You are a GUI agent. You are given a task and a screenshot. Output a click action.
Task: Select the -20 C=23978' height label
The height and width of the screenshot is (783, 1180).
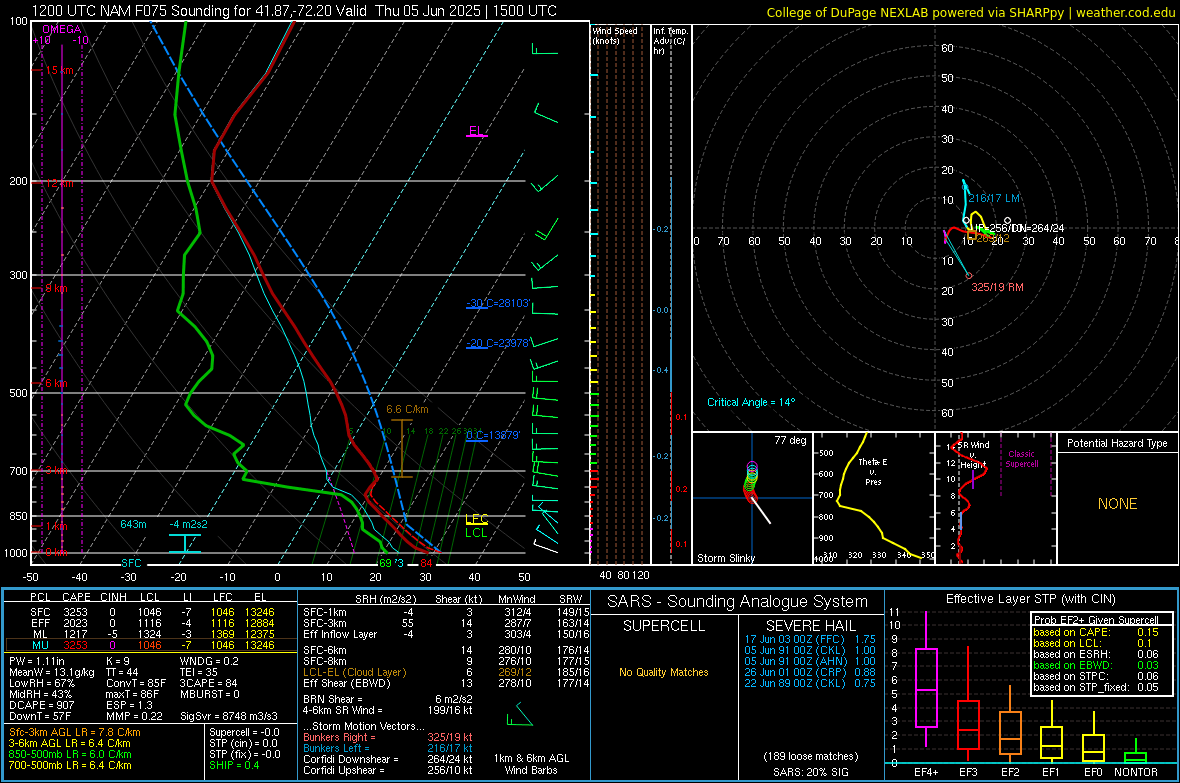point(498,343)
